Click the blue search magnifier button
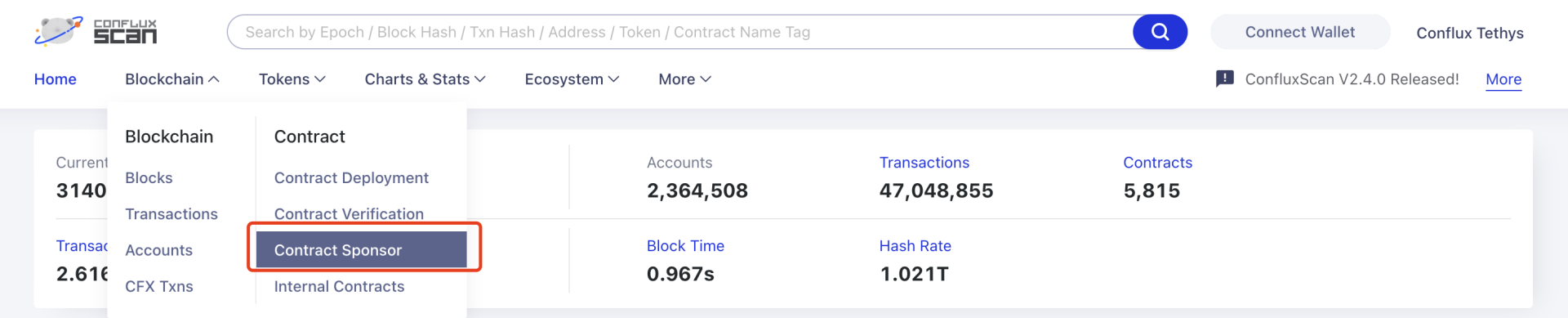Image resolution: width=1568 pixels, height=318 pixels. click(1160, 32)
